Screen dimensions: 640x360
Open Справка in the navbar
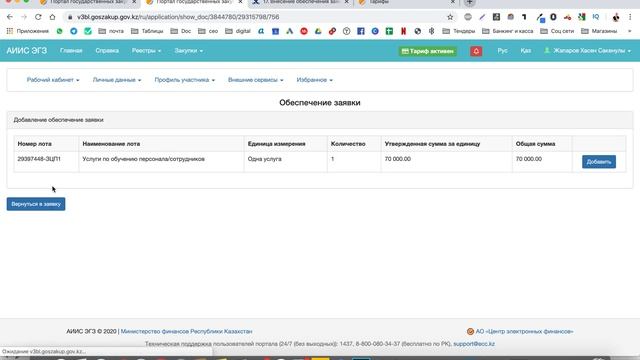107,51
